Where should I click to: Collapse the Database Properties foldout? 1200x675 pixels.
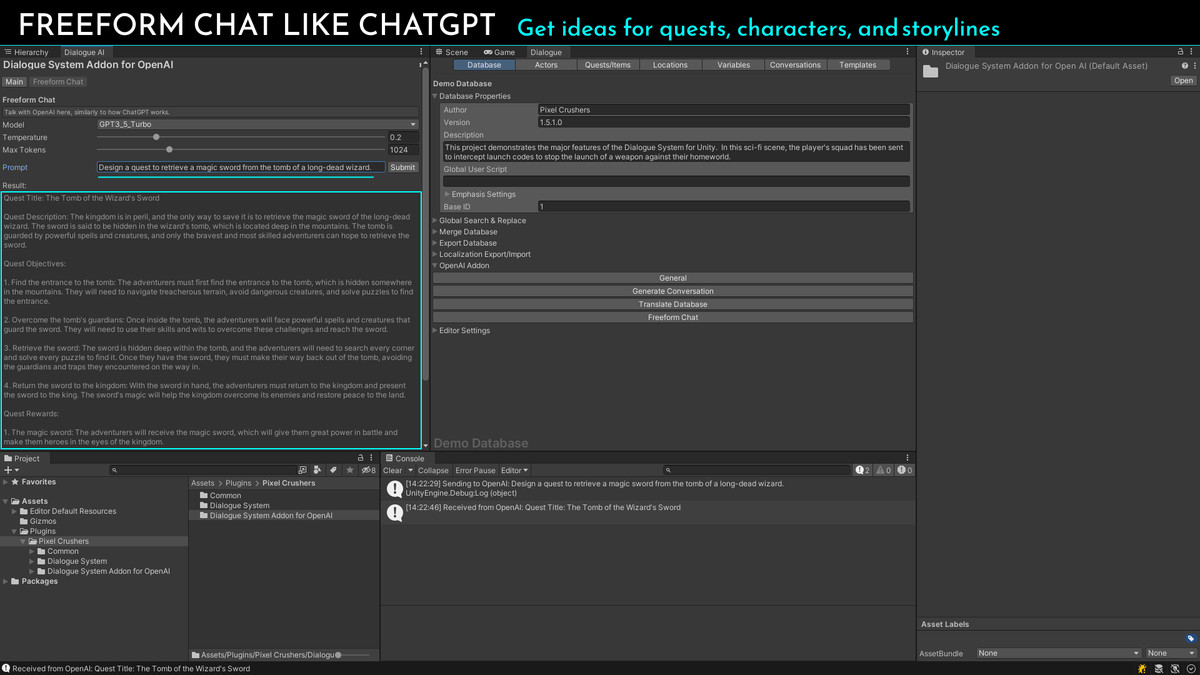tap(435, 96)
